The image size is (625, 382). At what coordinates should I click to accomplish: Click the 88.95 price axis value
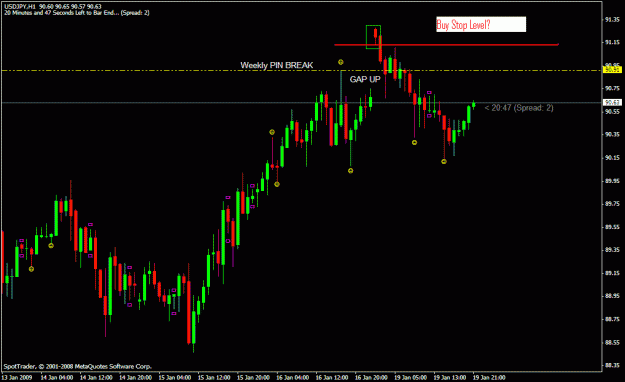612,296
